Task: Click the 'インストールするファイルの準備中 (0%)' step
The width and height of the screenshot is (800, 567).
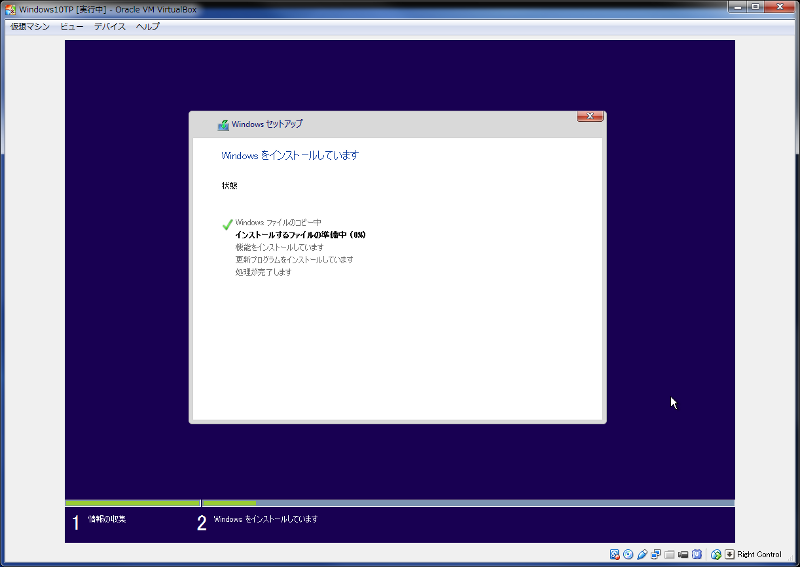Action: click(x=300, y=235)
